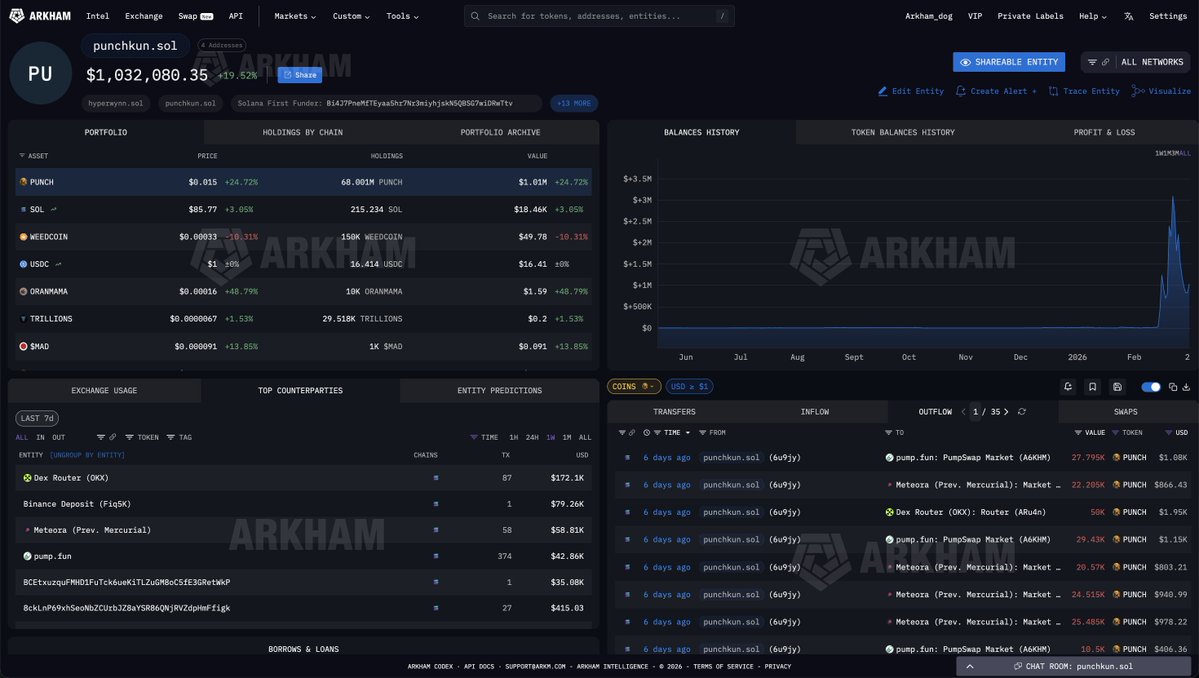Click the alert bell icon above transfers table

[1068, 387]
